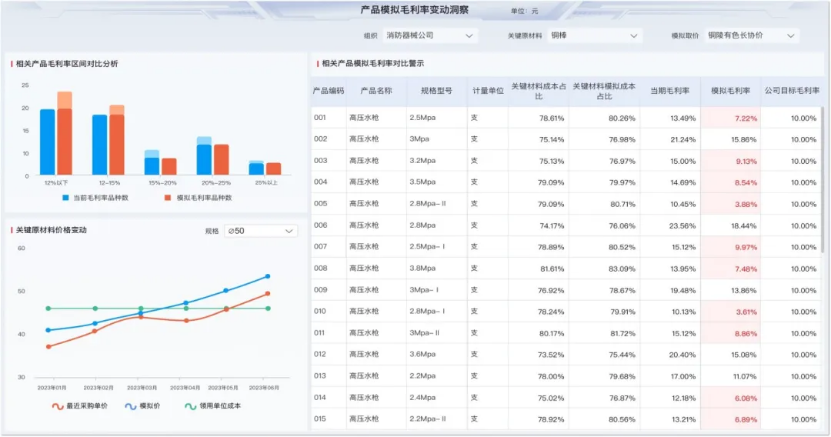Click the 关键原材料价格变动 panel title
The width and height of the screenshot is (831, 437).
point(51,230)
